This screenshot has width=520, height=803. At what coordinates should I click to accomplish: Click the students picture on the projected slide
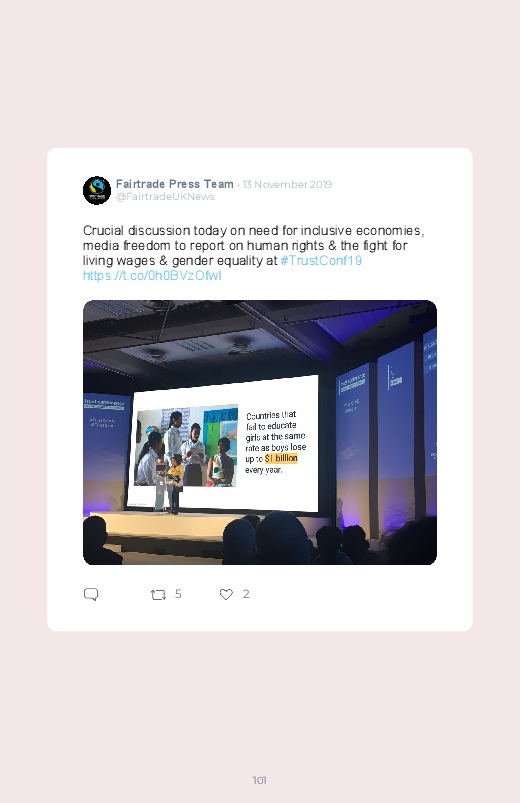186,446
